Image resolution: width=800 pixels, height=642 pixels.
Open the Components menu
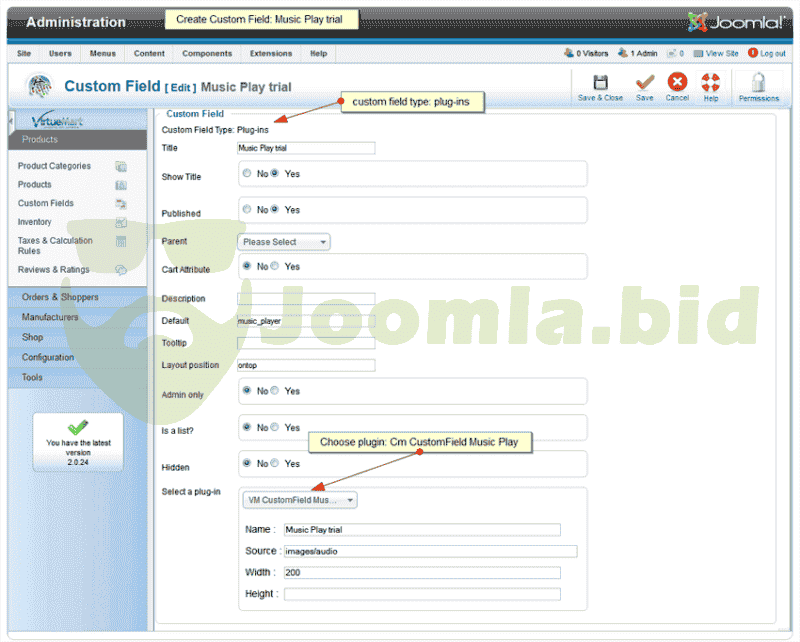click(207, 53)
